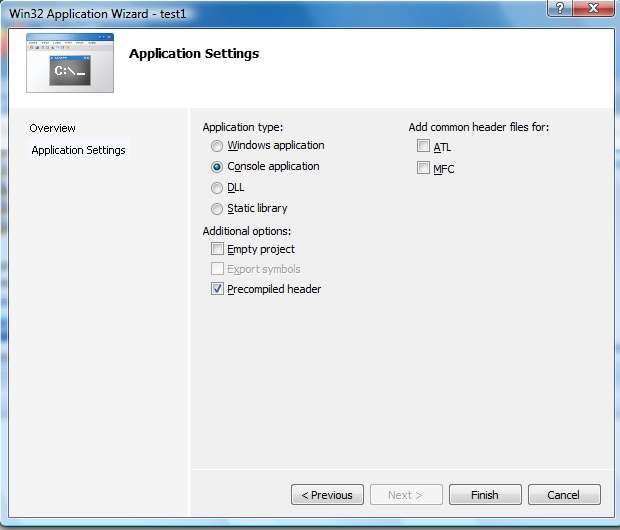Screen dimensions: 620x530
Task: Close the wizard with the X button
Action: tap(593, 8)
